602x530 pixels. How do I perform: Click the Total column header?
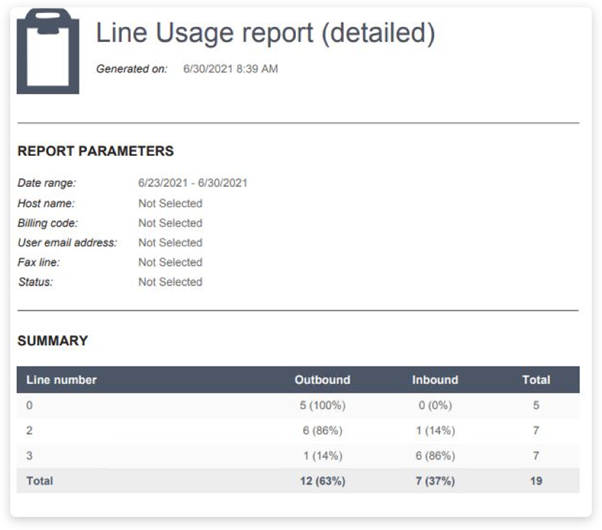click(x=536, y=380)
